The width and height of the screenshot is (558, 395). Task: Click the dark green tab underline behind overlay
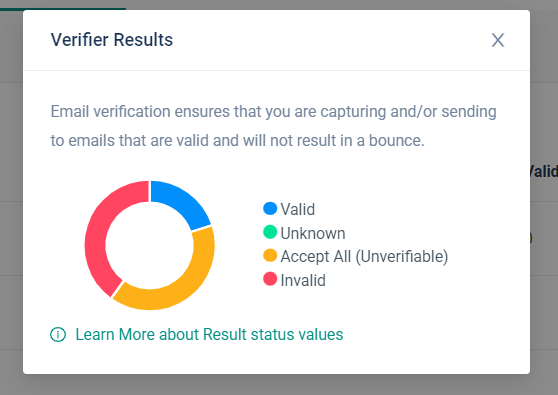tap(63, 9)
